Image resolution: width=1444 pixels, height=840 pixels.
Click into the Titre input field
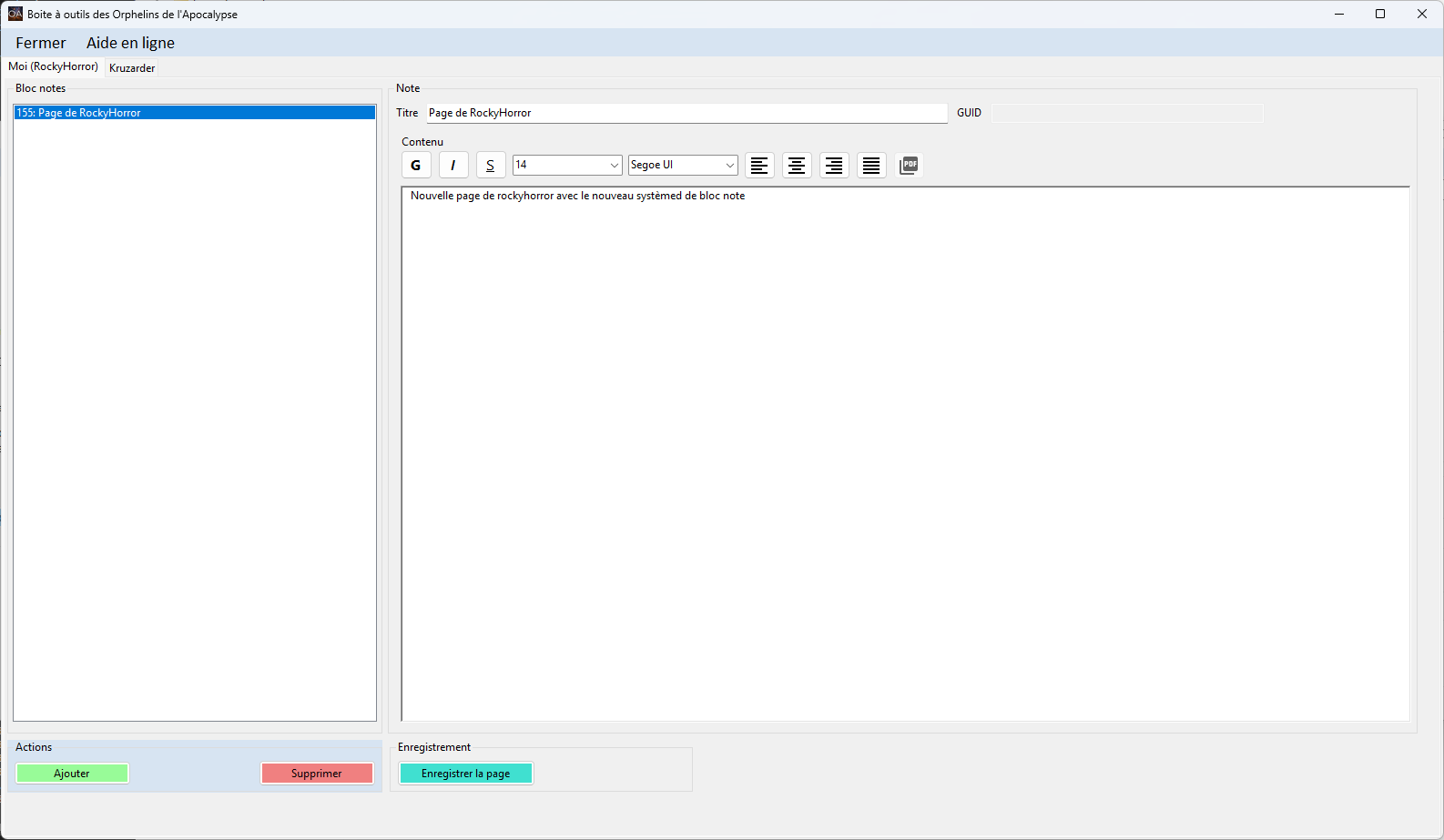tap(686, 113)
